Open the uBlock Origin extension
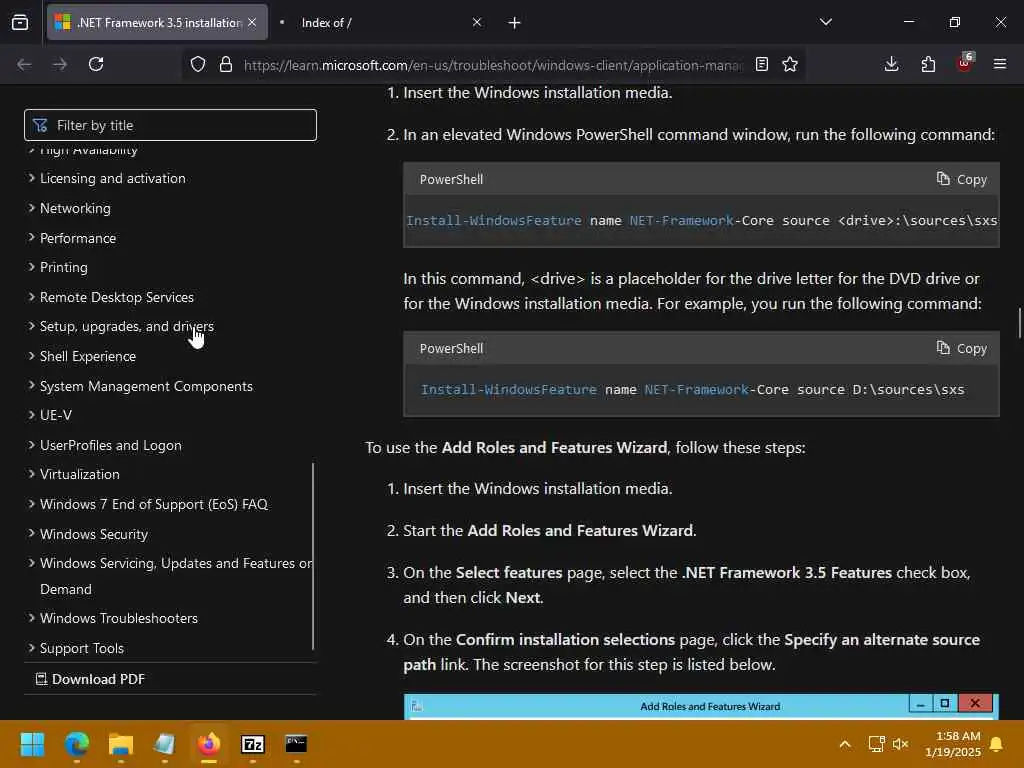 click(965, 63)
